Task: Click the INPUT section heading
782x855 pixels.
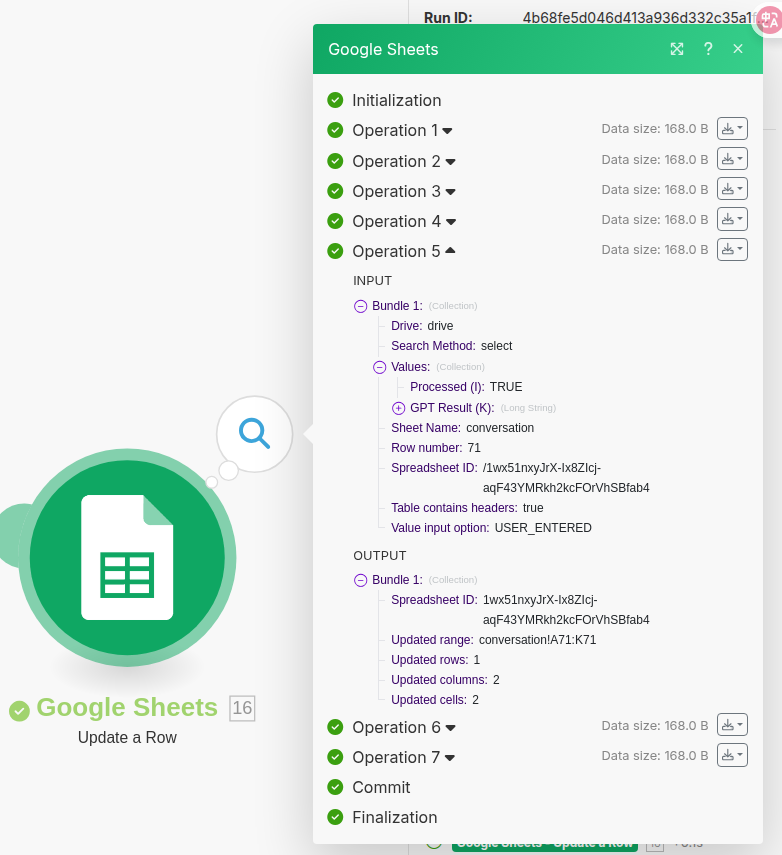Action: coord(372,281)
